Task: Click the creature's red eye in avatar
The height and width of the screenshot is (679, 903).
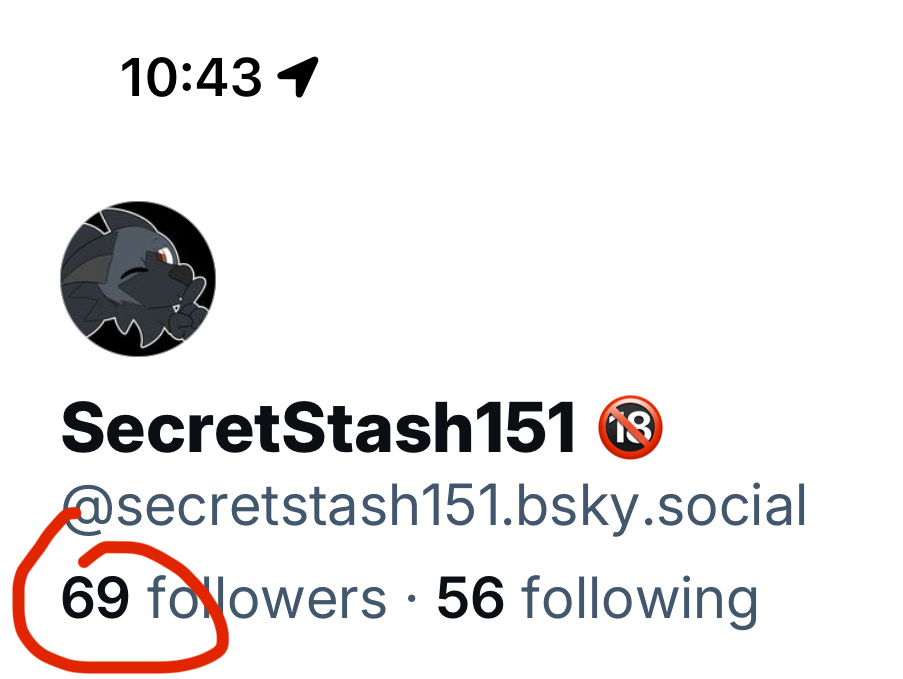Action: coord(164,255)
